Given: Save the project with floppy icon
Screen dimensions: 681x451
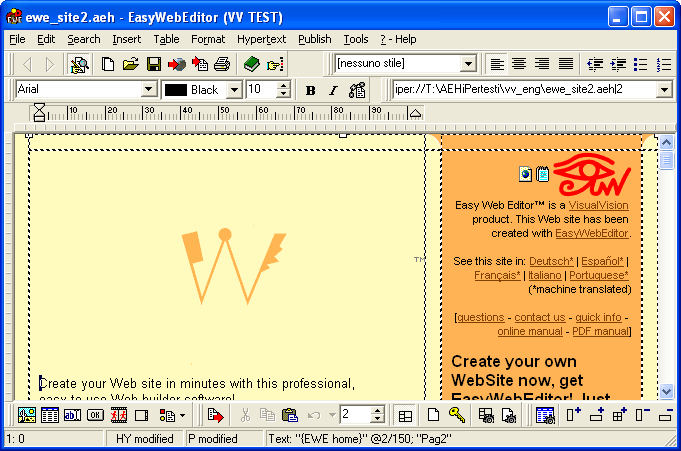Looking at the screenshot, I should tap(154, 64).
